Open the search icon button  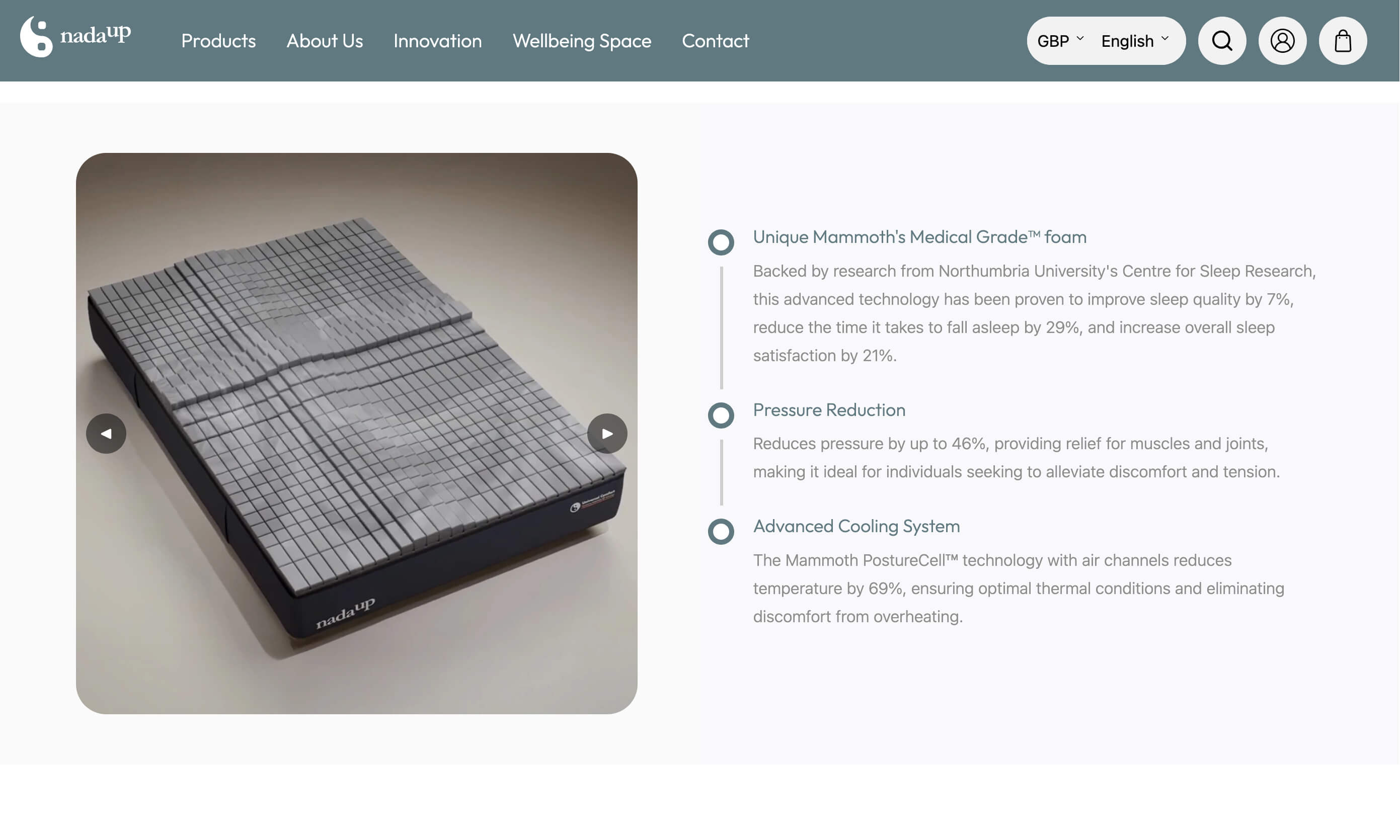click(1221, 41)
